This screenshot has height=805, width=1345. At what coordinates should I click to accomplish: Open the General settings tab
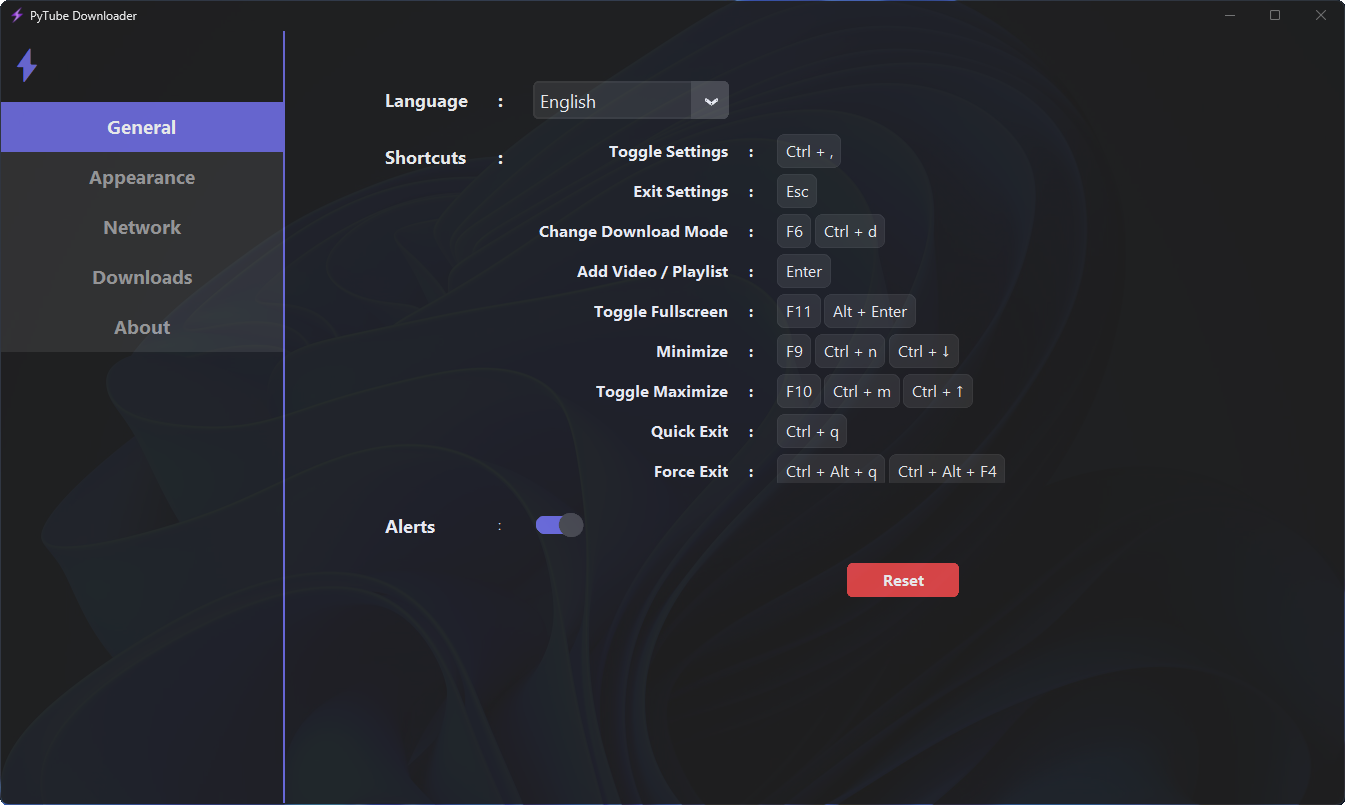pos(142,127)
